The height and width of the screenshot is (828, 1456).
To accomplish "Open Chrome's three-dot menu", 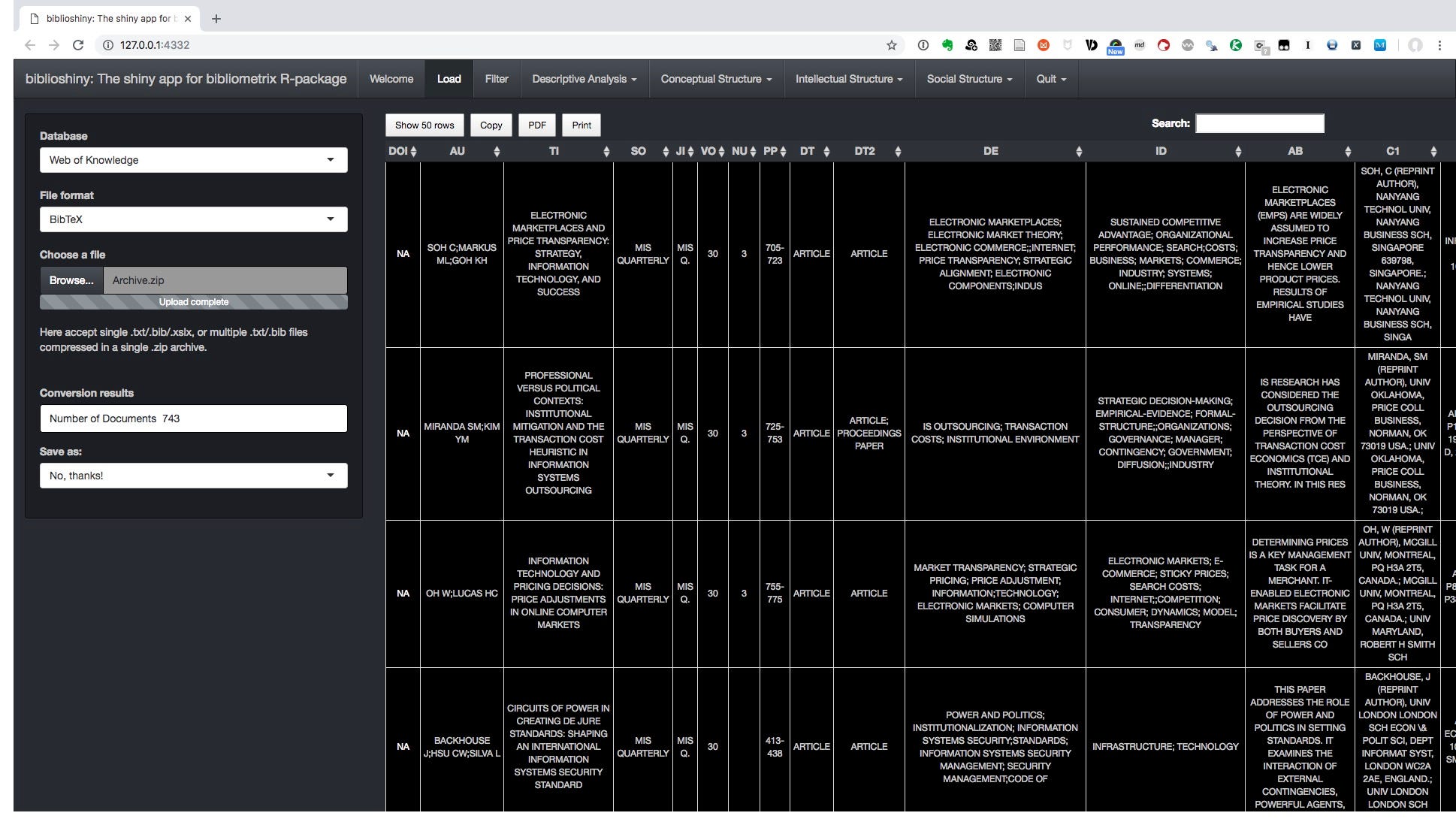I will click(x=1439, y=45).
